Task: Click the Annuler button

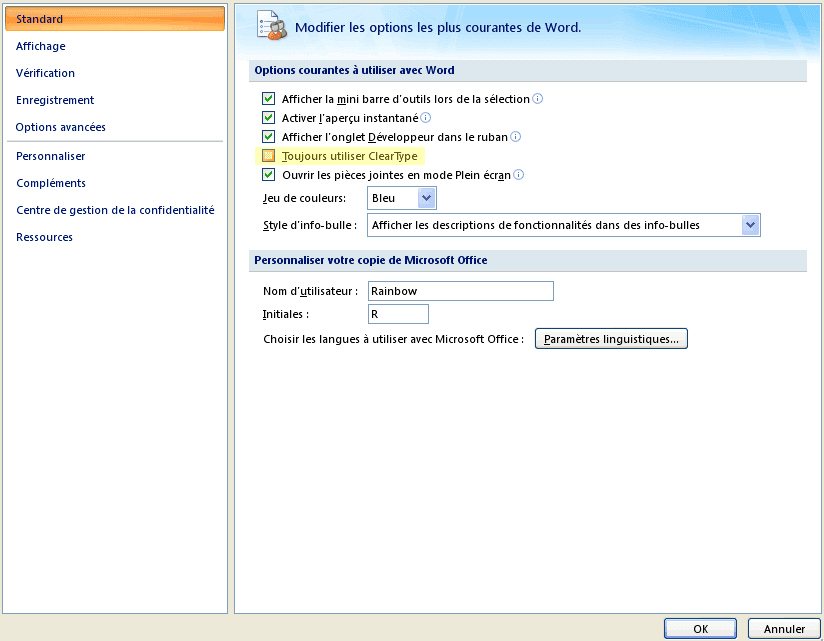Action: point(784,629)
